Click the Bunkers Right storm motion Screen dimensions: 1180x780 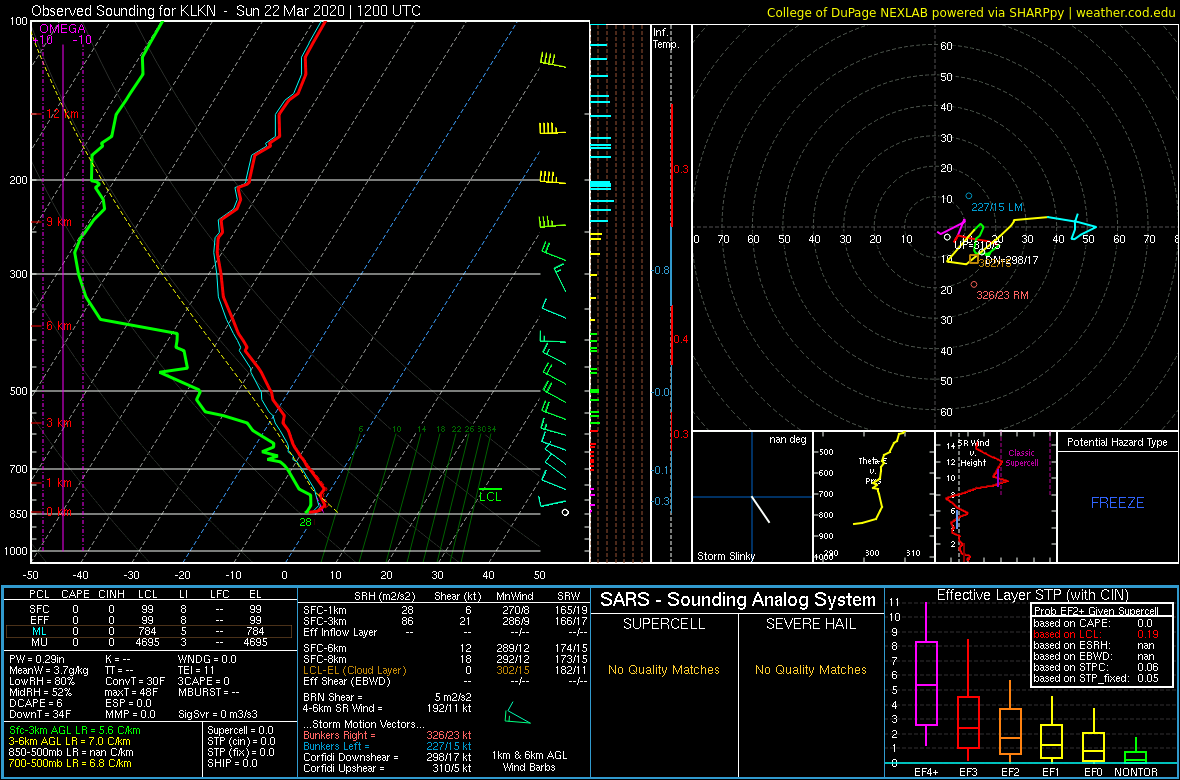387,736
